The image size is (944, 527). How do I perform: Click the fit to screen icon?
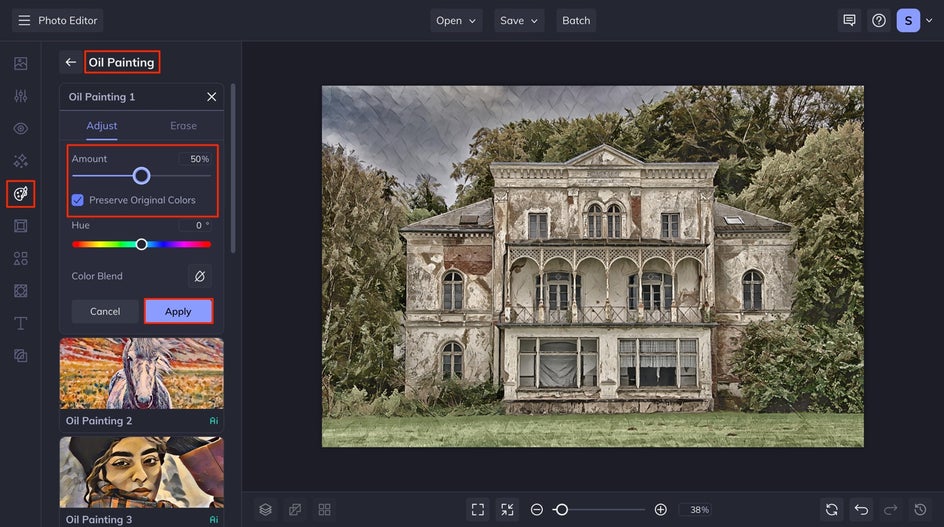477,510
